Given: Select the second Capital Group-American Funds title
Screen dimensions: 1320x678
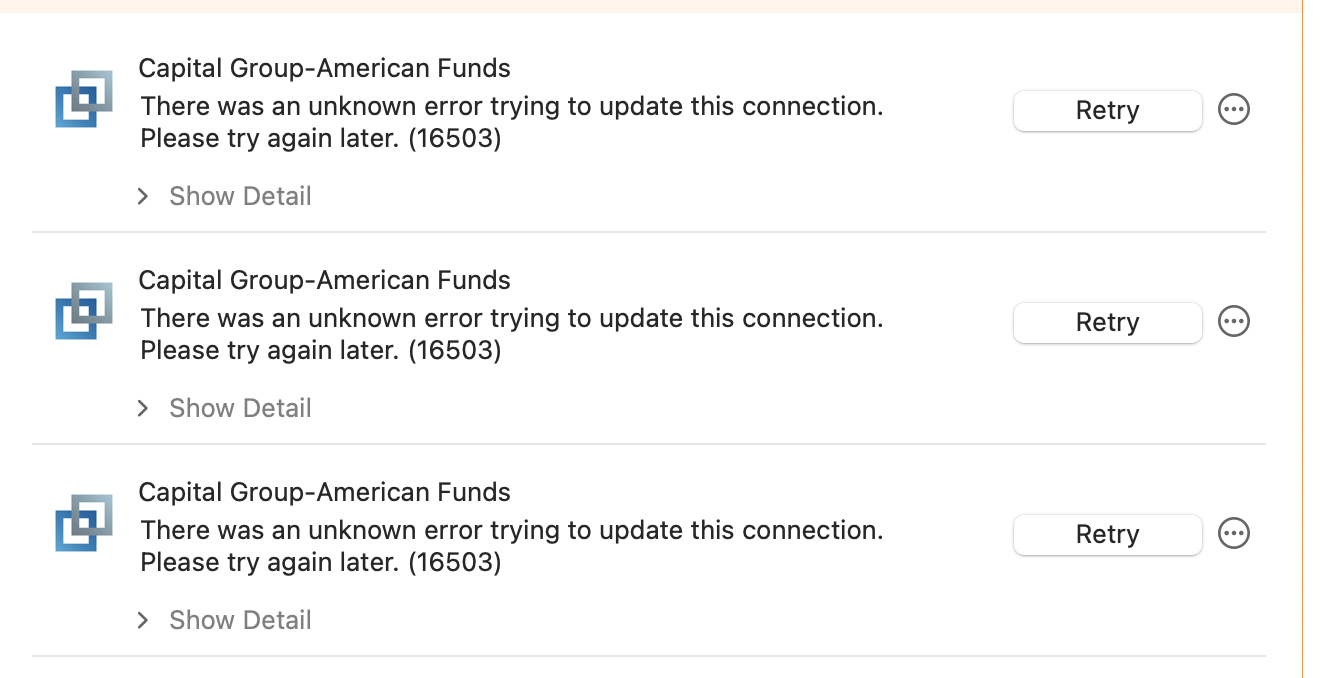Looking at the screenshot, I should point(324,280).
